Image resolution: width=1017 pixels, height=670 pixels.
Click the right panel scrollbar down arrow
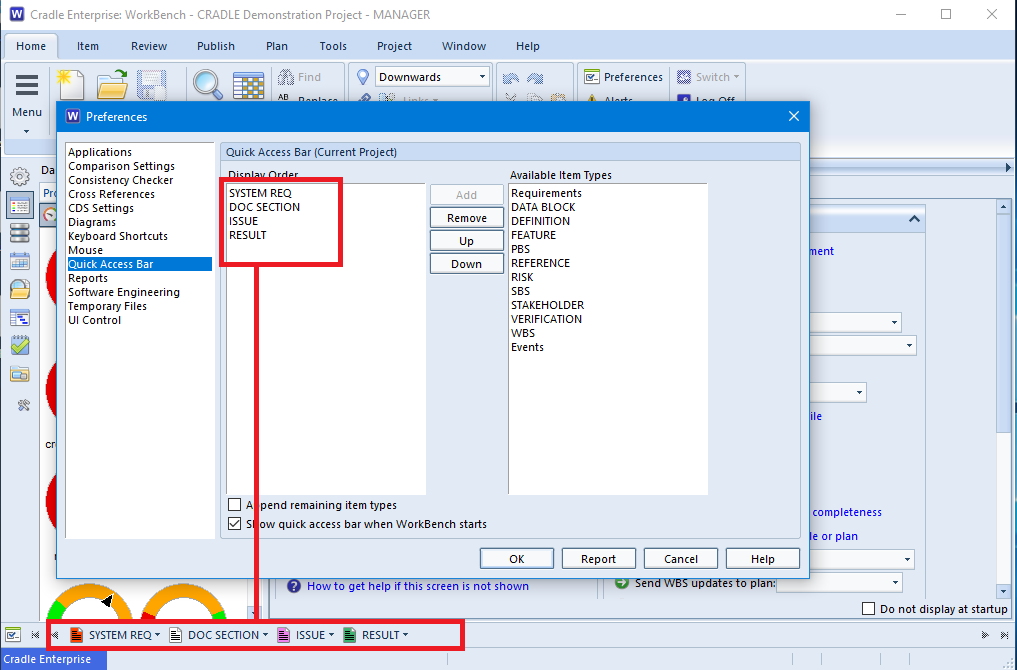(x=1003, y=591)
